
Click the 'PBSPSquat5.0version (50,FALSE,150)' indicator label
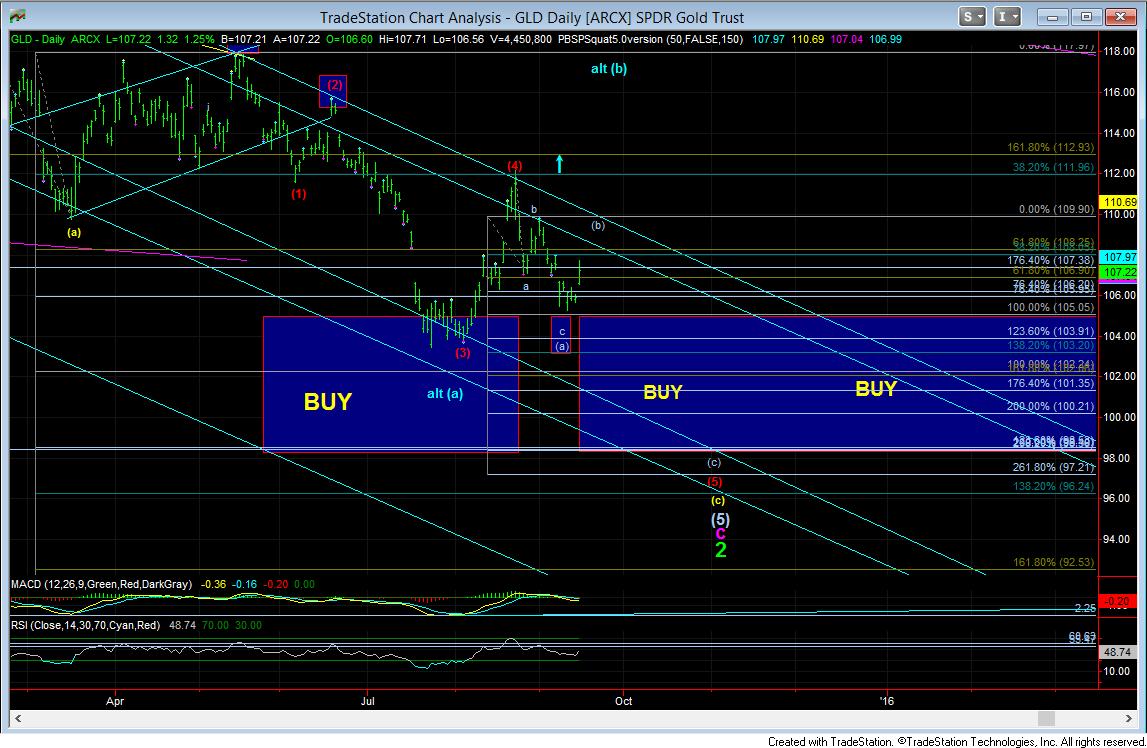coord(650,39)
